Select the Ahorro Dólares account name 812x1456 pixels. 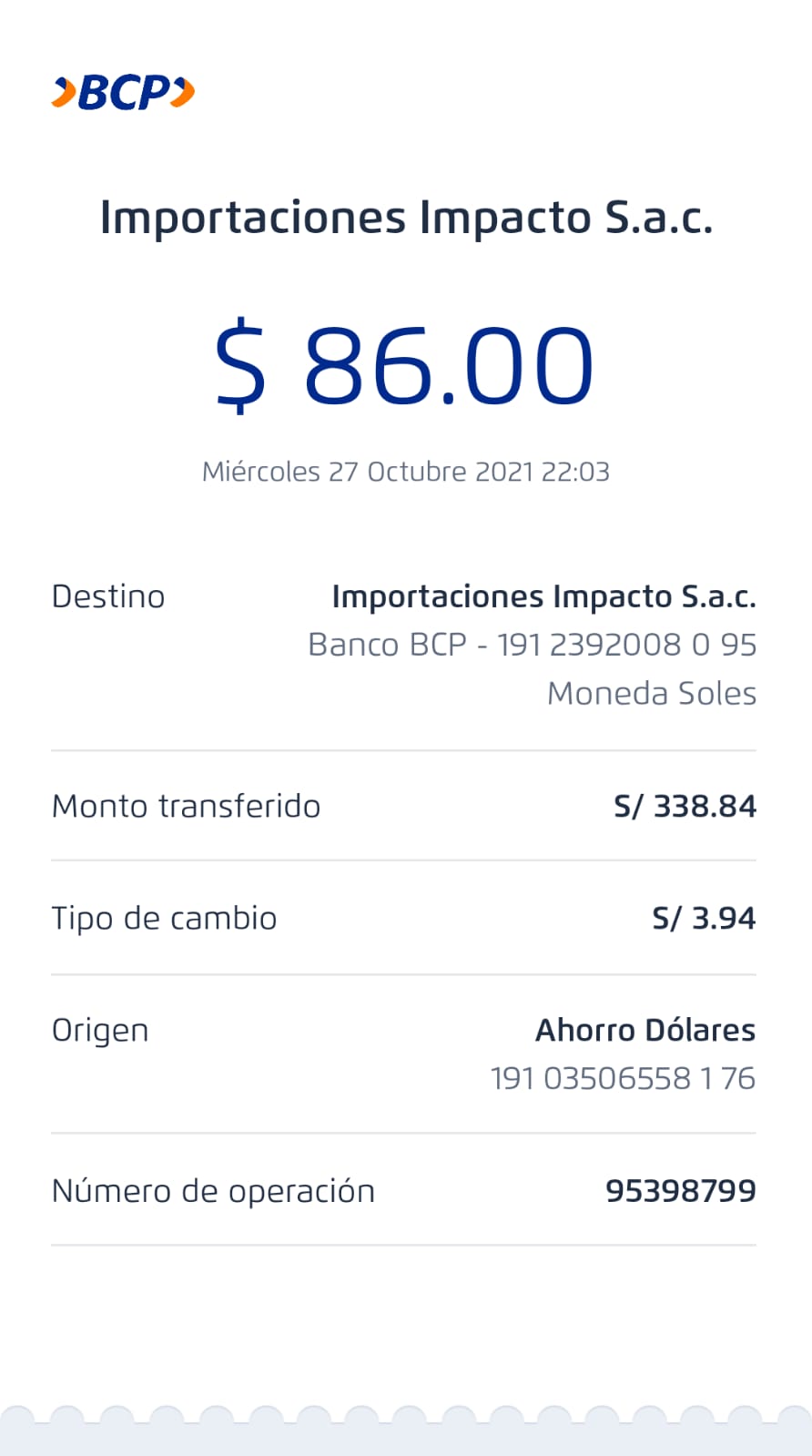[x=645, y=1030]
